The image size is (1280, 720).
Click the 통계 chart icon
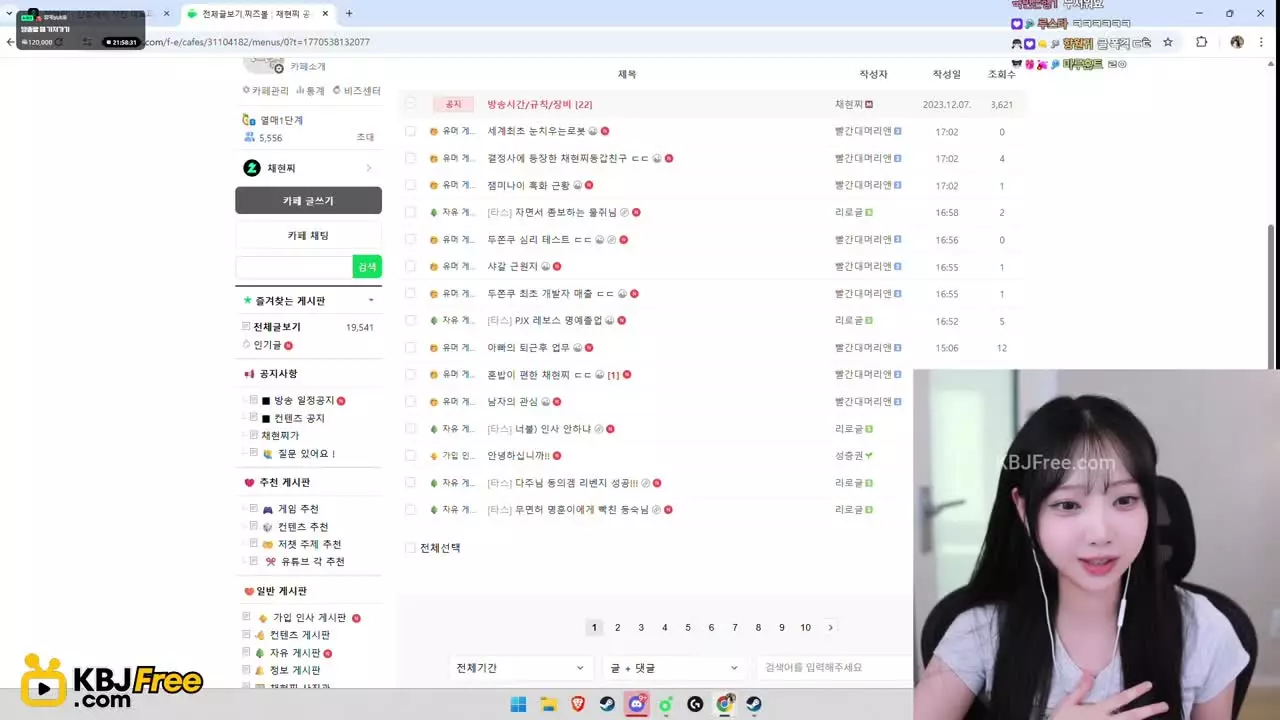coord(300,91)
